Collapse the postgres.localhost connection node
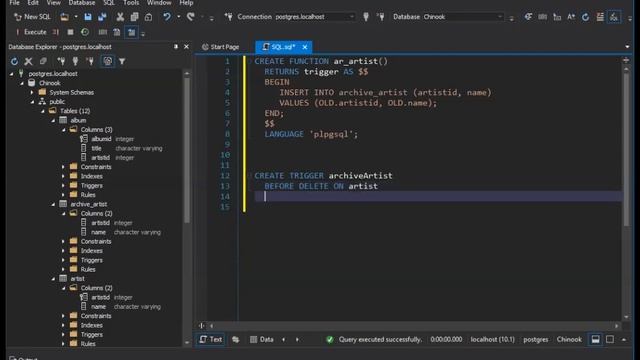Image resolution: width=640 pixels, height=360 pixels. tap(11, 74)
